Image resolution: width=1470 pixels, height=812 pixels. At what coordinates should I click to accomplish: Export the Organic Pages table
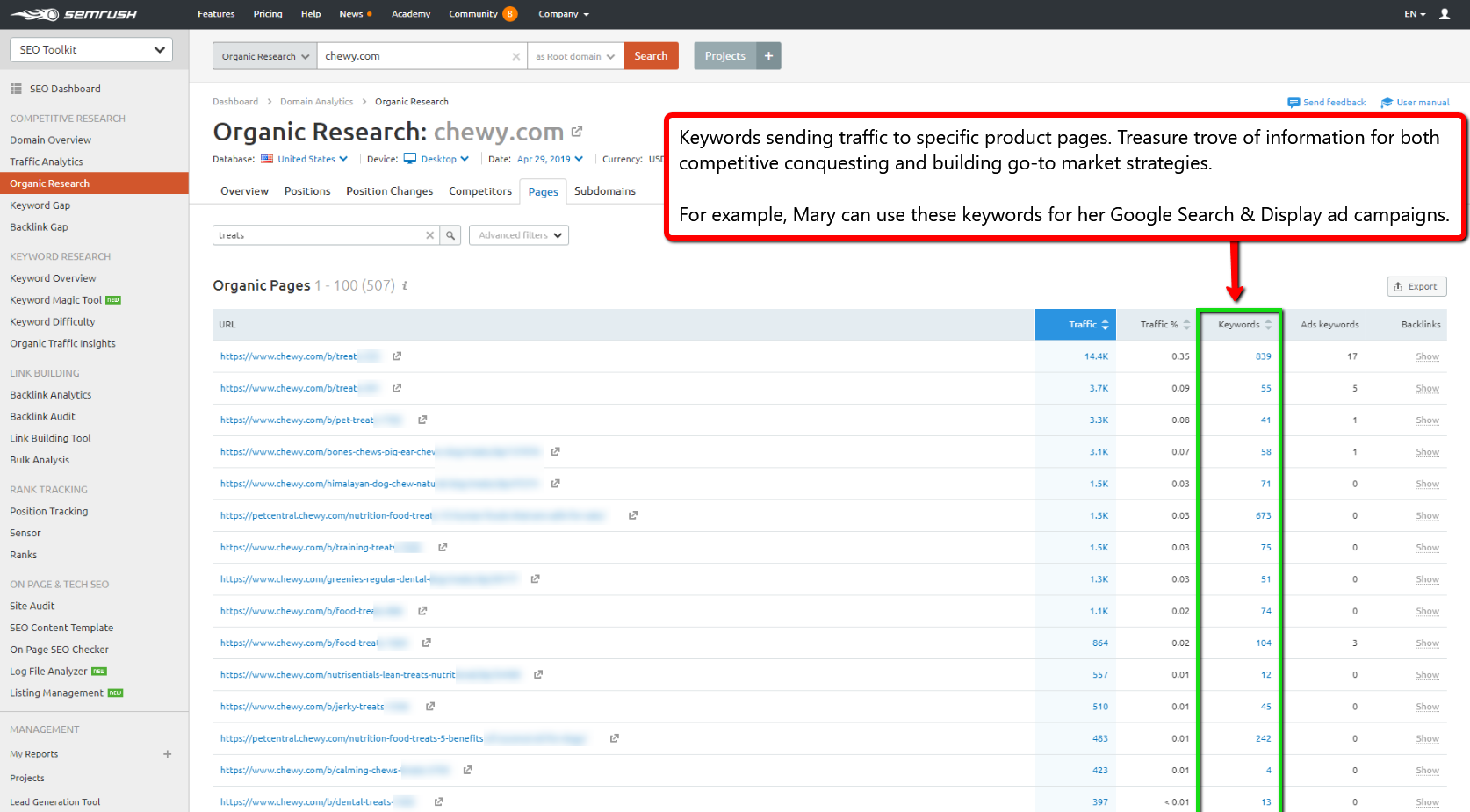pyautogui.click(x=1416, y=287)
